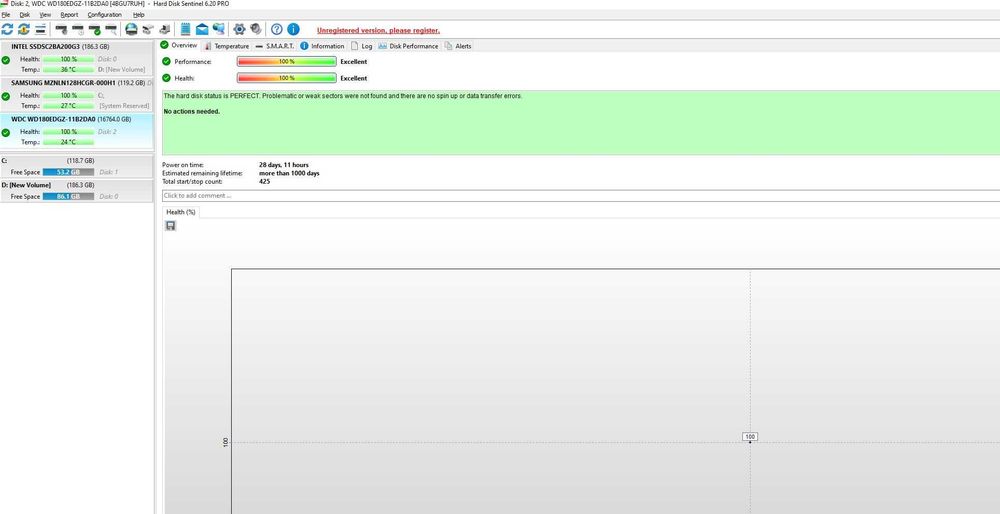Click the SAMSUNG disk 27 °C temperature bar
The width and height of the screenshot is (1000, 514).
[x=68, y=105]
